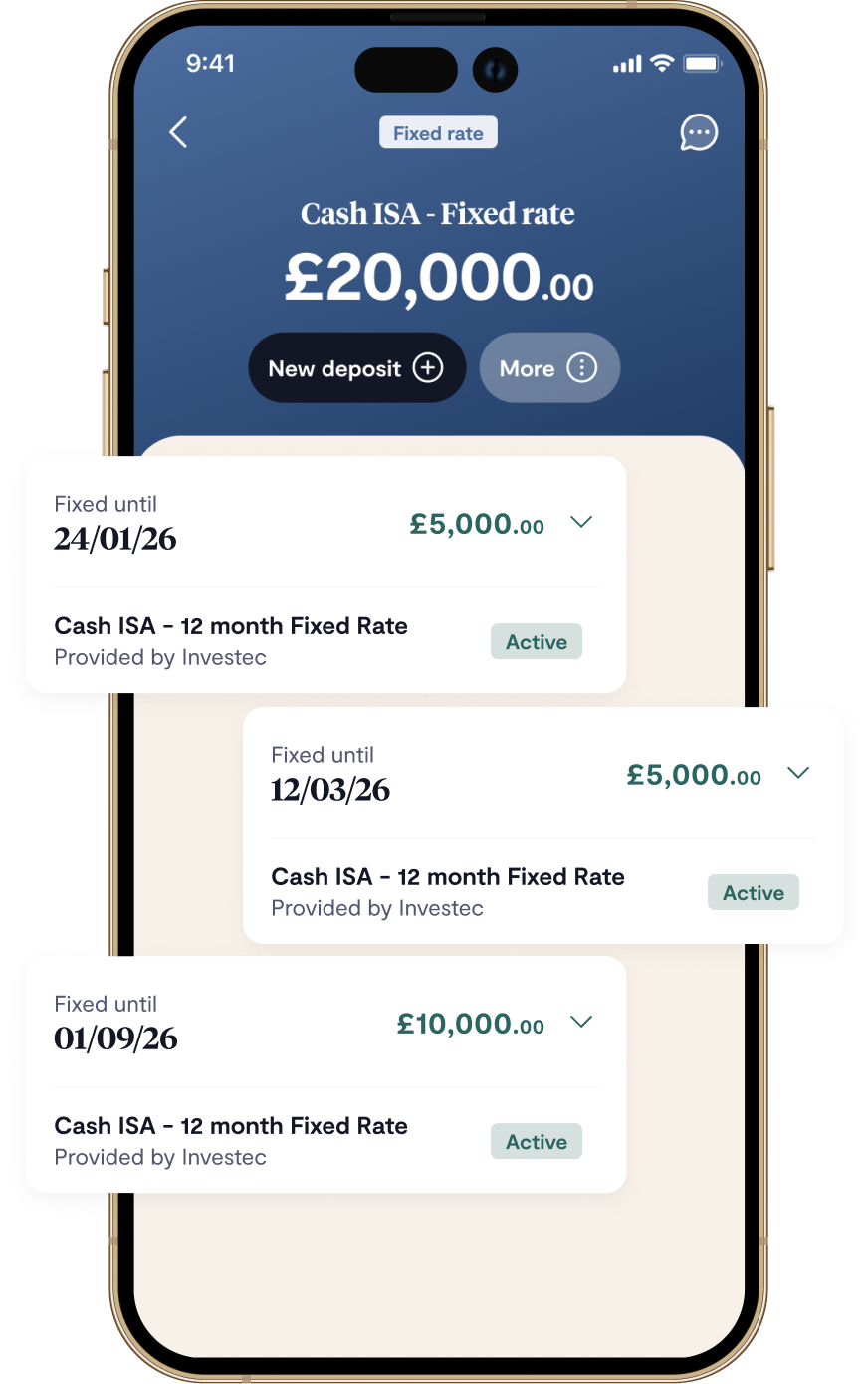
Task: Tap the Wi-Fi status icon
Action: (662, 64)
